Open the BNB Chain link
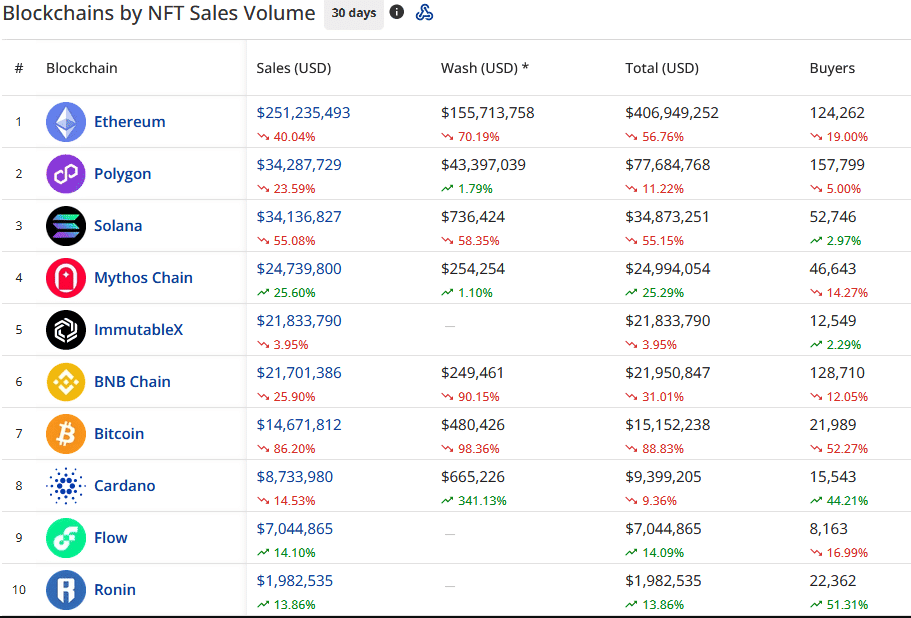The image size is (911, 618). click(x=132, y=382)
